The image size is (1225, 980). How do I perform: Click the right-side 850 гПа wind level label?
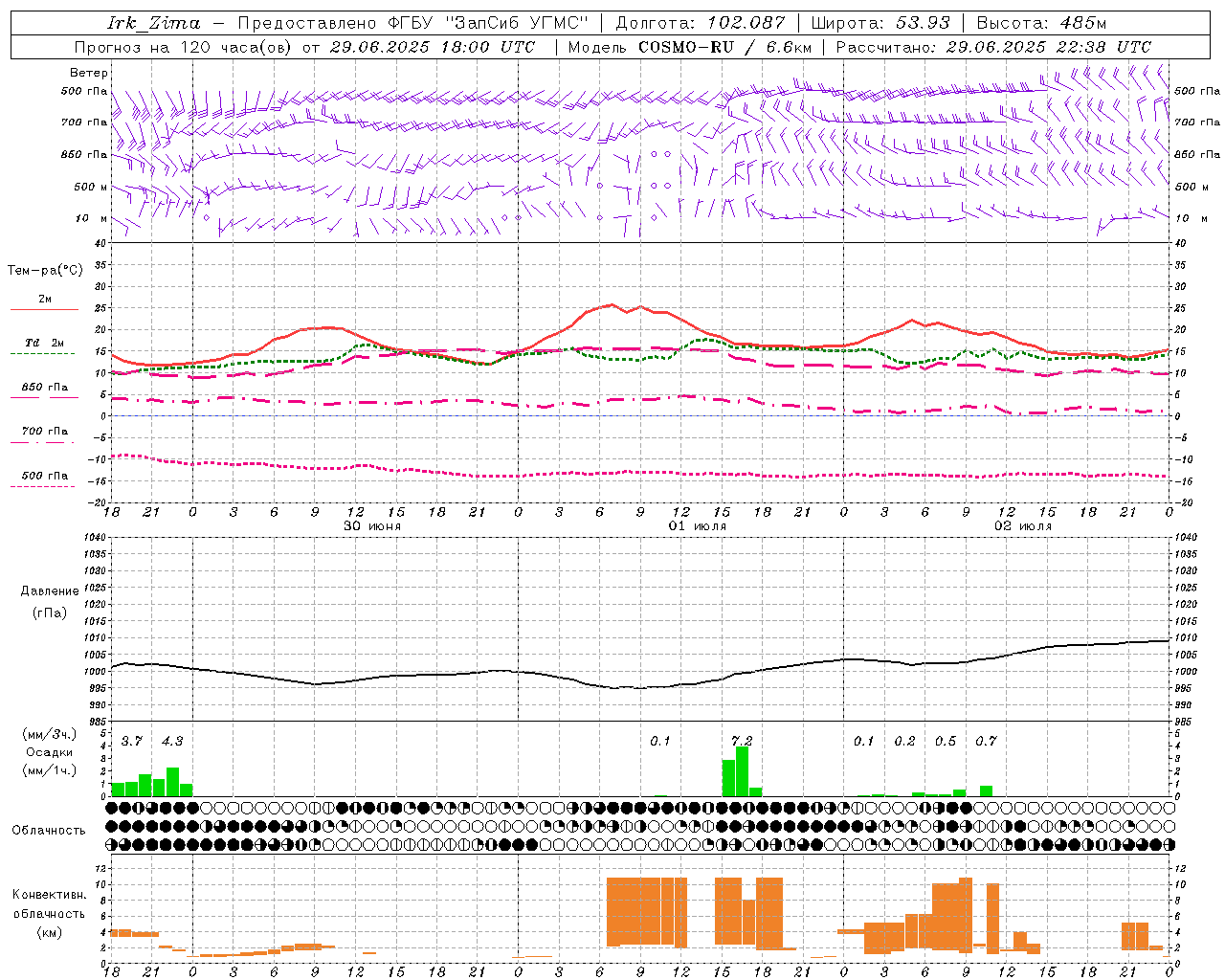[1197, 154]
